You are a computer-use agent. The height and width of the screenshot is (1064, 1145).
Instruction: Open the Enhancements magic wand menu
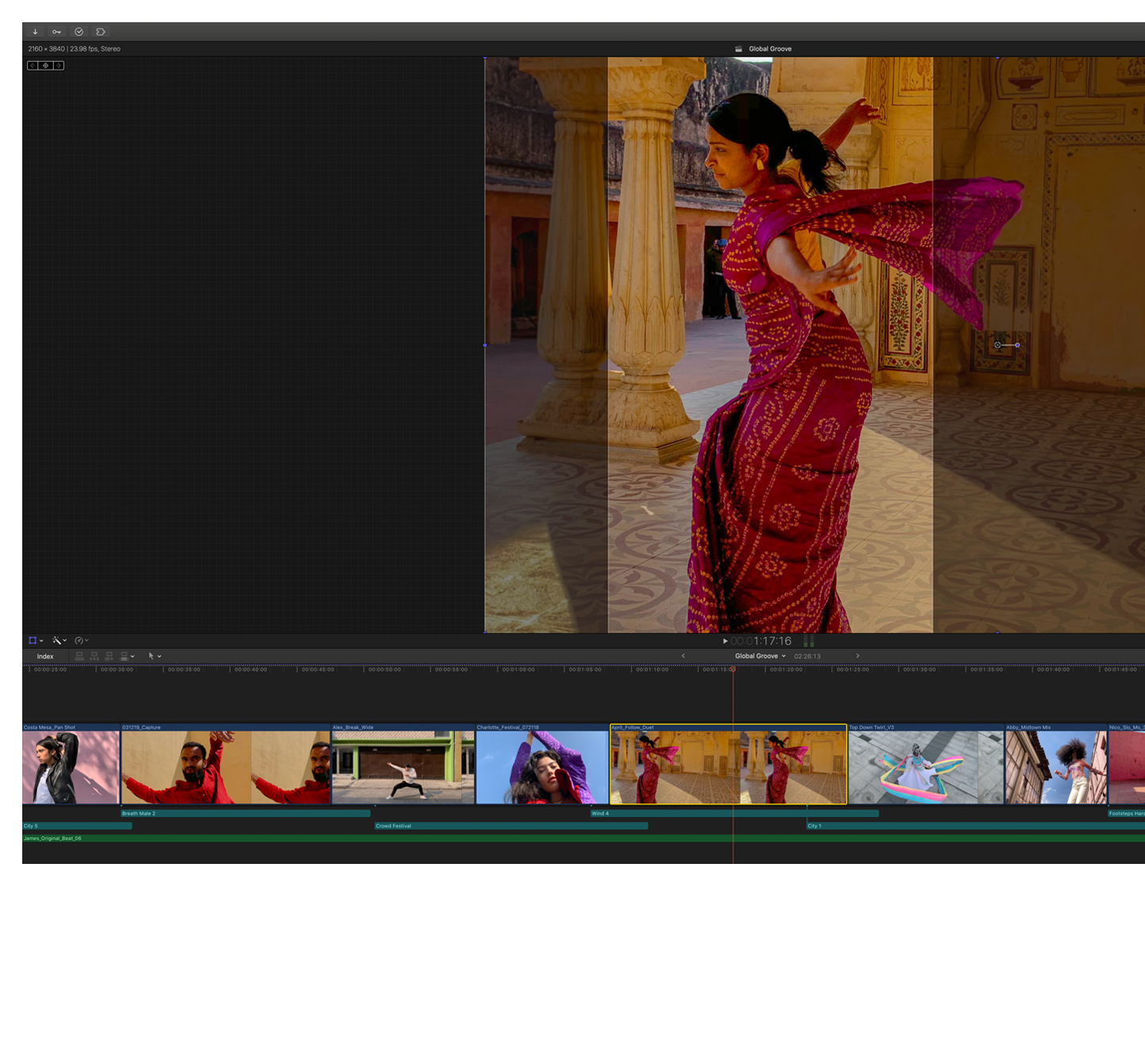(60, 640)
